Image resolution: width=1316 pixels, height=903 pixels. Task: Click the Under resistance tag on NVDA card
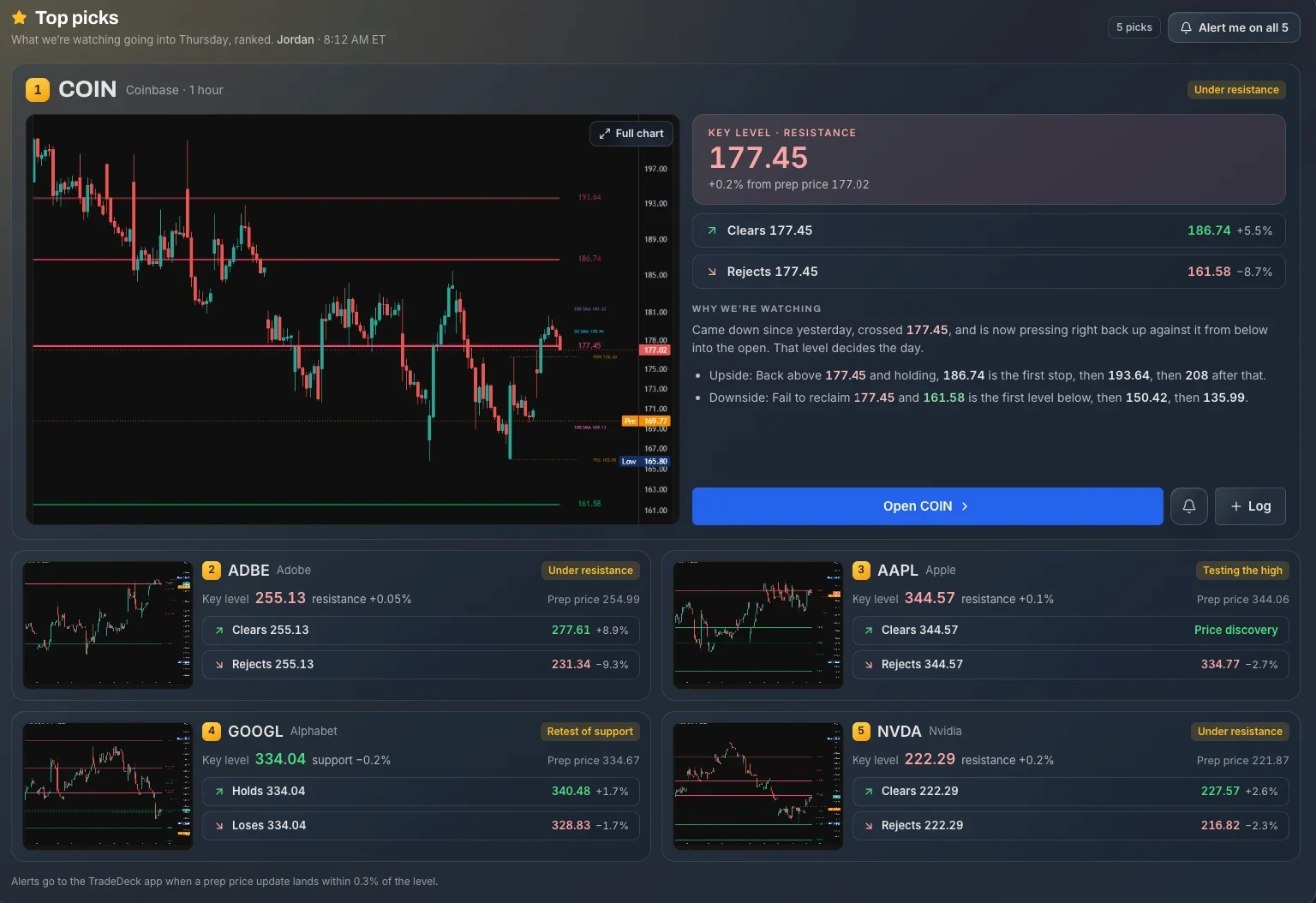coord(1240,732)
